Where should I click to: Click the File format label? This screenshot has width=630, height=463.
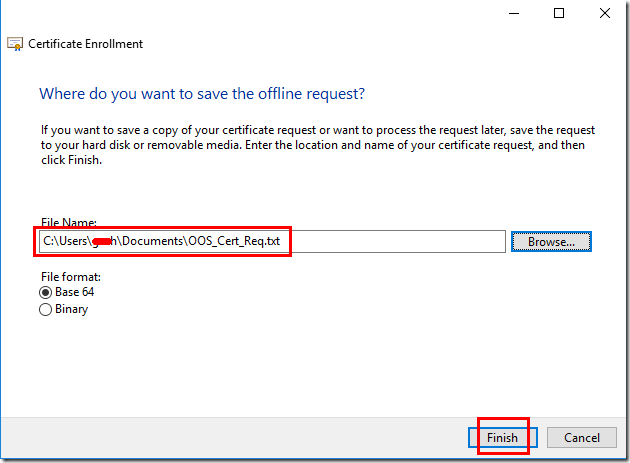(71, 277)
